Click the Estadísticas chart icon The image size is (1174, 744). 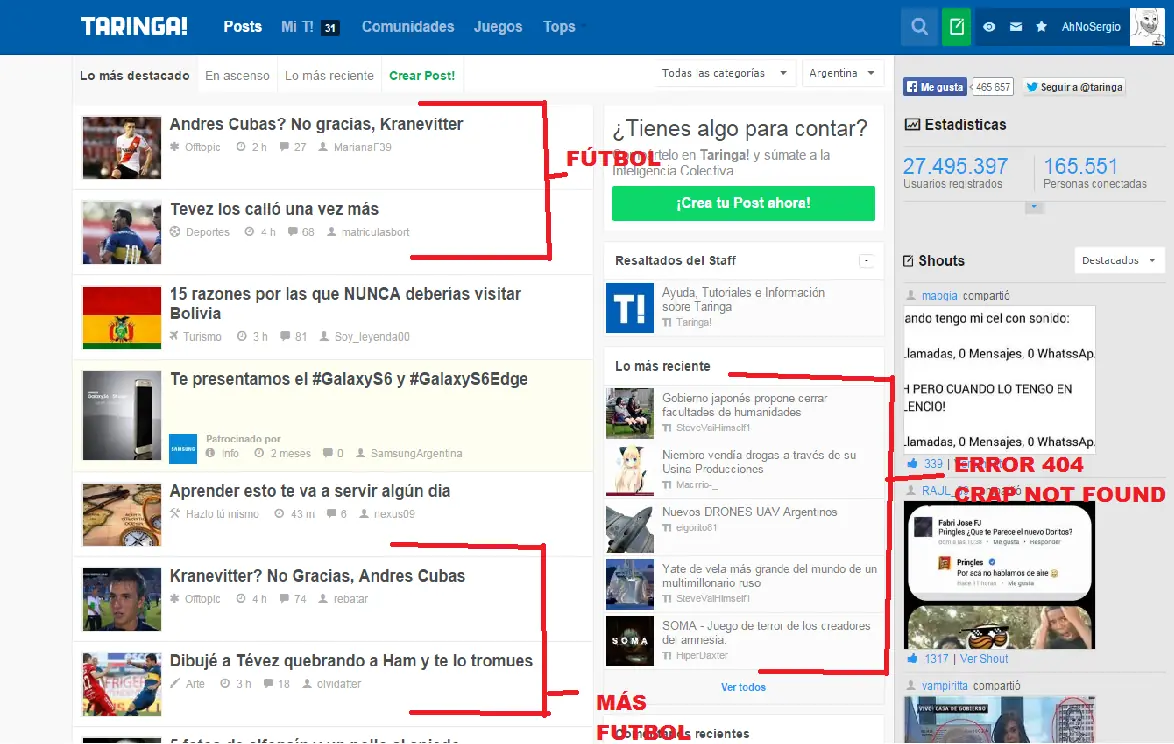(912, 124)
